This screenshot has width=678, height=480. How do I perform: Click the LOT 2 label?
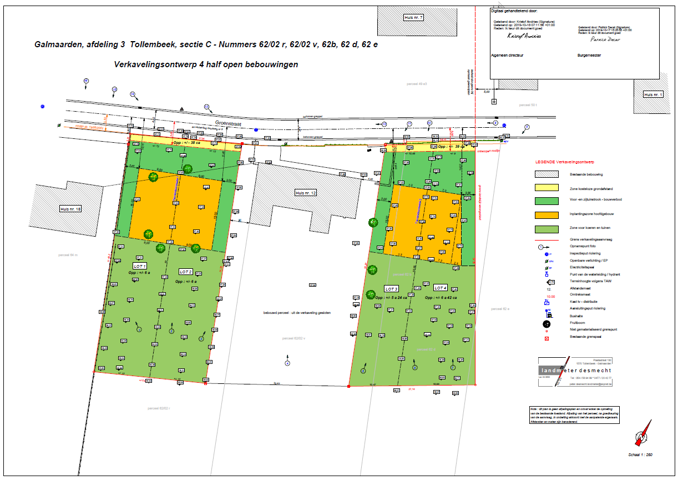coord(185,271)
